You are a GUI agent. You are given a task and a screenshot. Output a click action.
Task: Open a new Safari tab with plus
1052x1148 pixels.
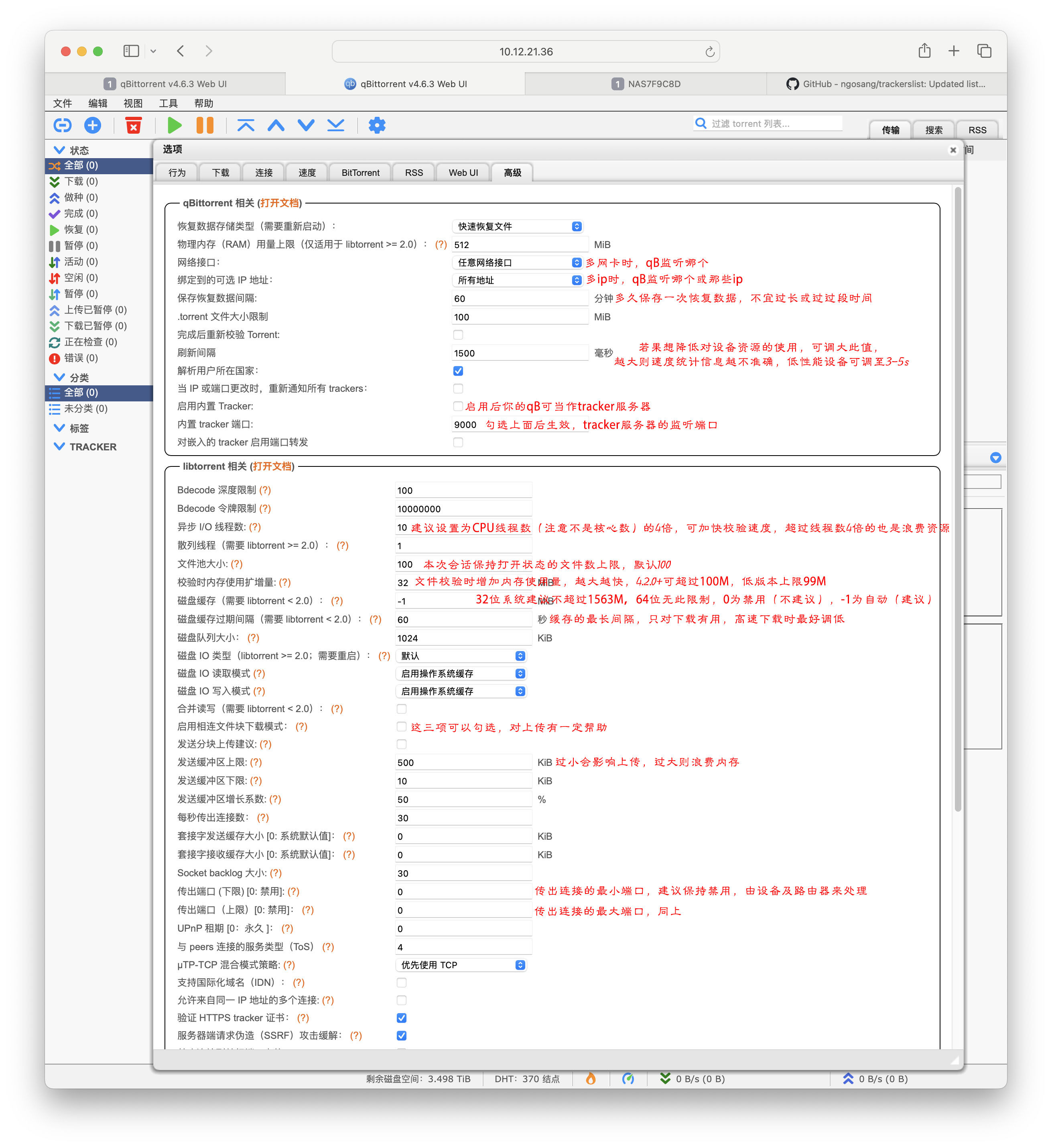pos(954,51)
